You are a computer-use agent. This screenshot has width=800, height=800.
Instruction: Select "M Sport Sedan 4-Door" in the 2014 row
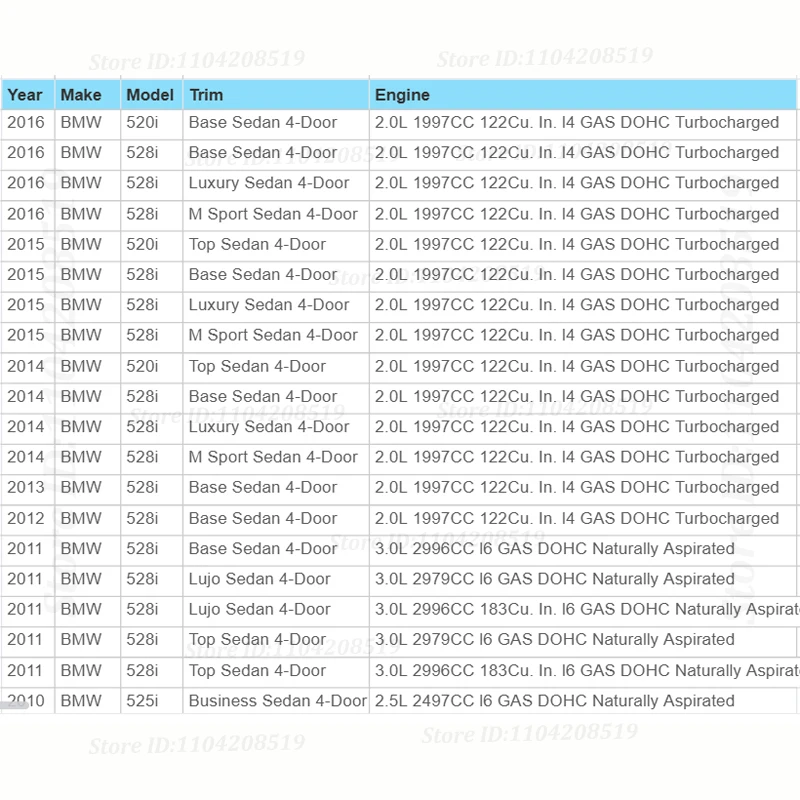[x=273, y=457]
